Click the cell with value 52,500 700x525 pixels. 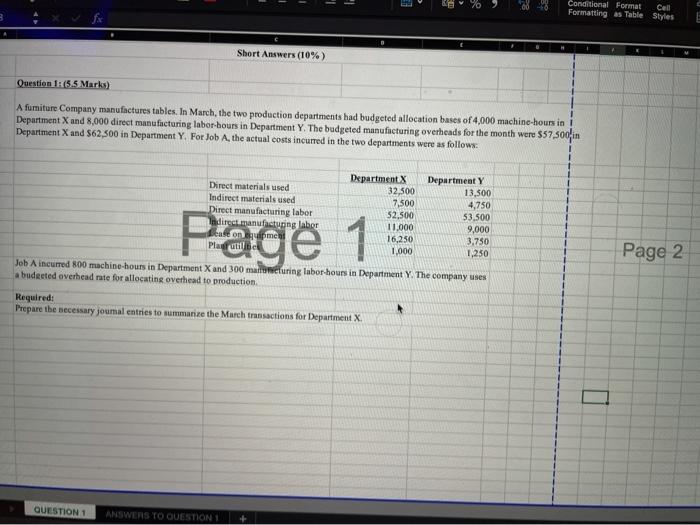400,215
